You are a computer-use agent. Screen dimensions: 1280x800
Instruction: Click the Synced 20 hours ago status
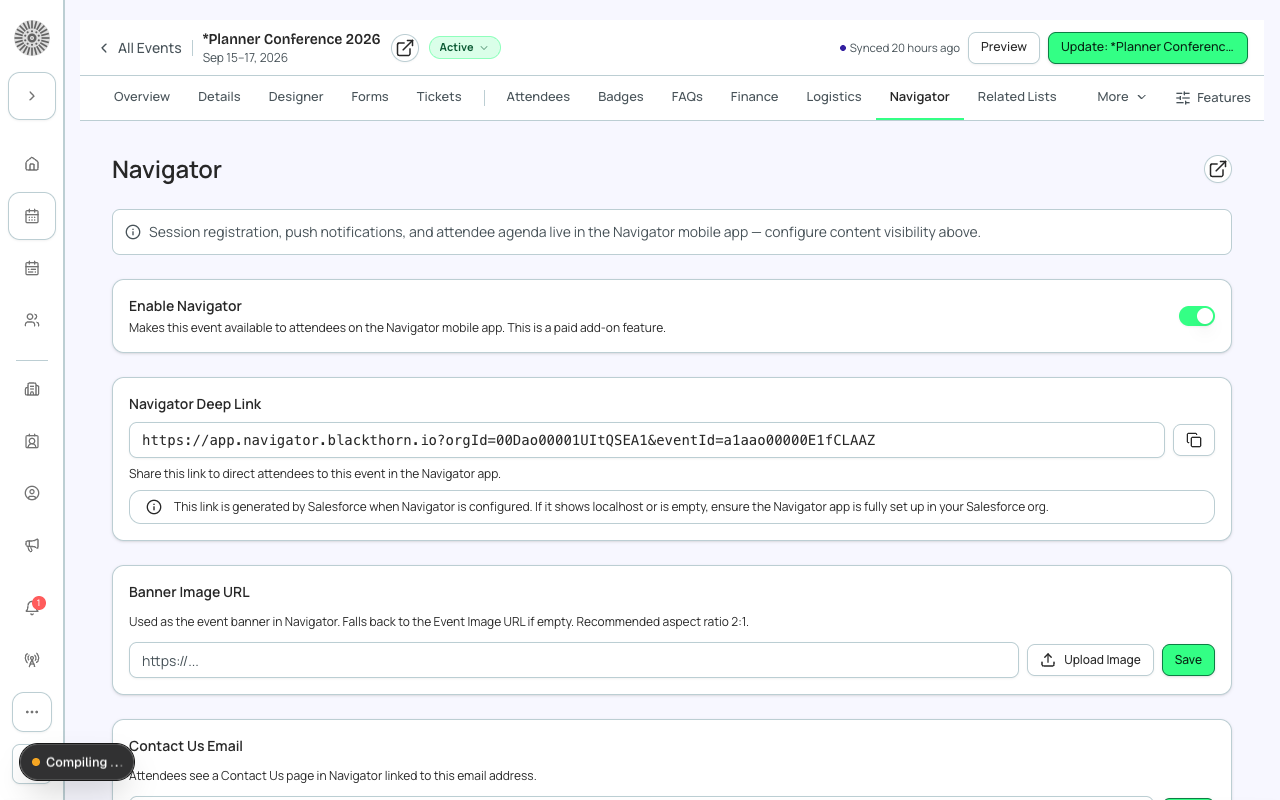[x=900, y=48]
